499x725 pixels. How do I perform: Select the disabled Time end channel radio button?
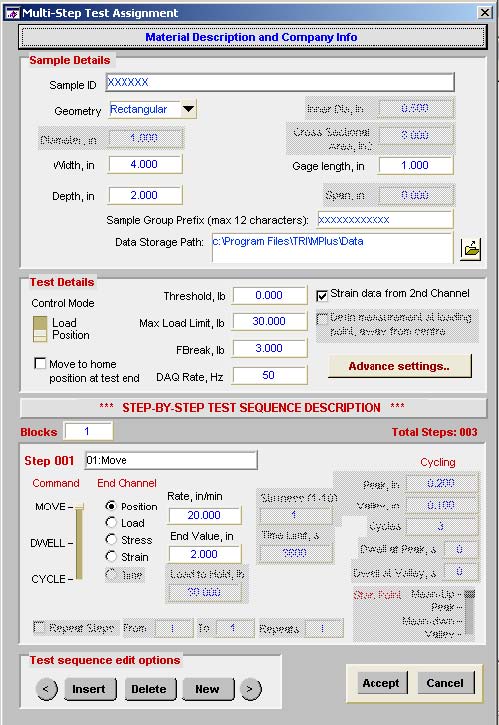click(x=111, y=574)
